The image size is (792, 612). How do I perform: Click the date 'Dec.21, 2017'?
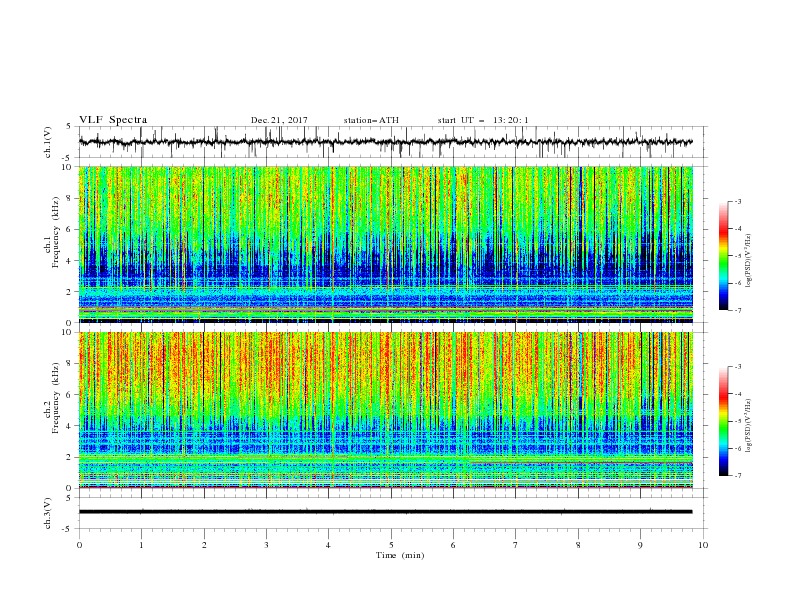pyautogui.click(x=279, y=120)
